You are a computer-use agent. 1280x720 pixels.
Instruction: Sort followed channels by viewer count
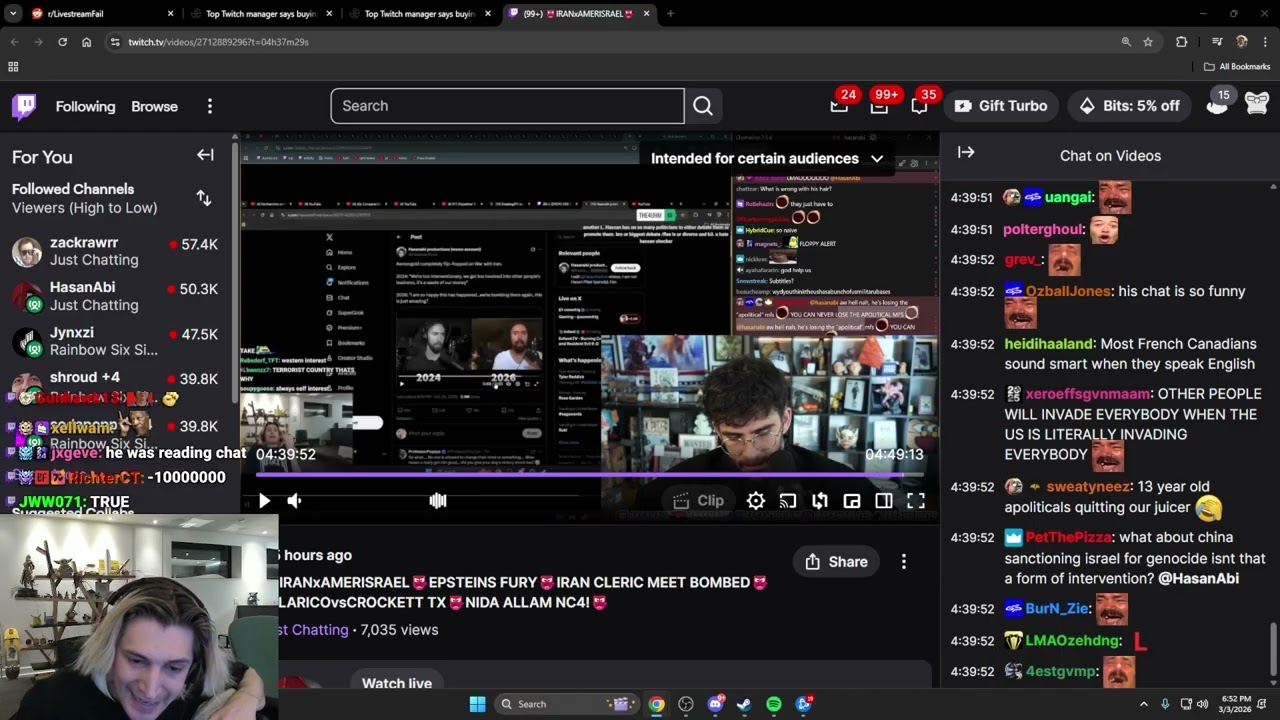[x=204, y=198]
